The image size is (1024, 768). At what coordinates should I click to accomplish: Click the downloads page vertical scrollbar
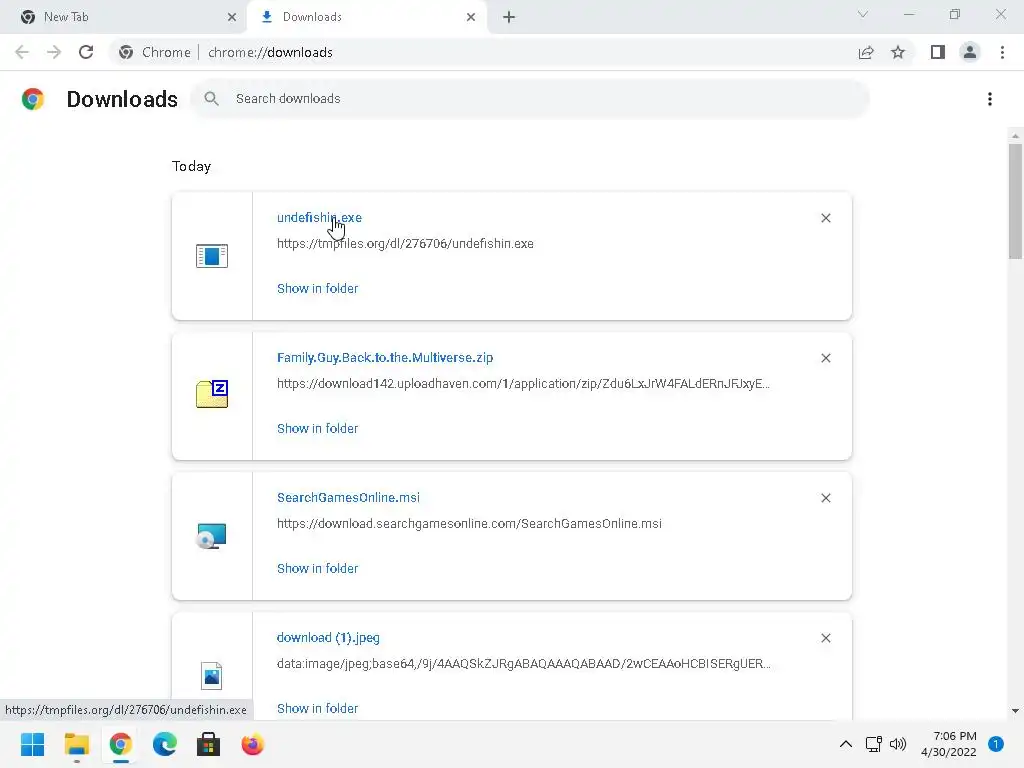pyautogui.click(x=1015, y=200)
